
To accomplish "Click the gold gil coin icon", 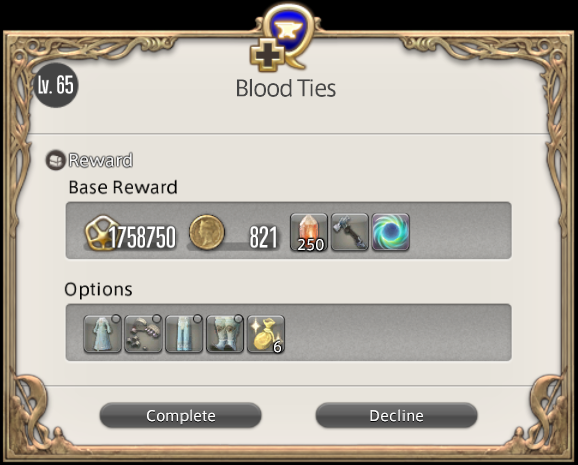I will point(207,232).
